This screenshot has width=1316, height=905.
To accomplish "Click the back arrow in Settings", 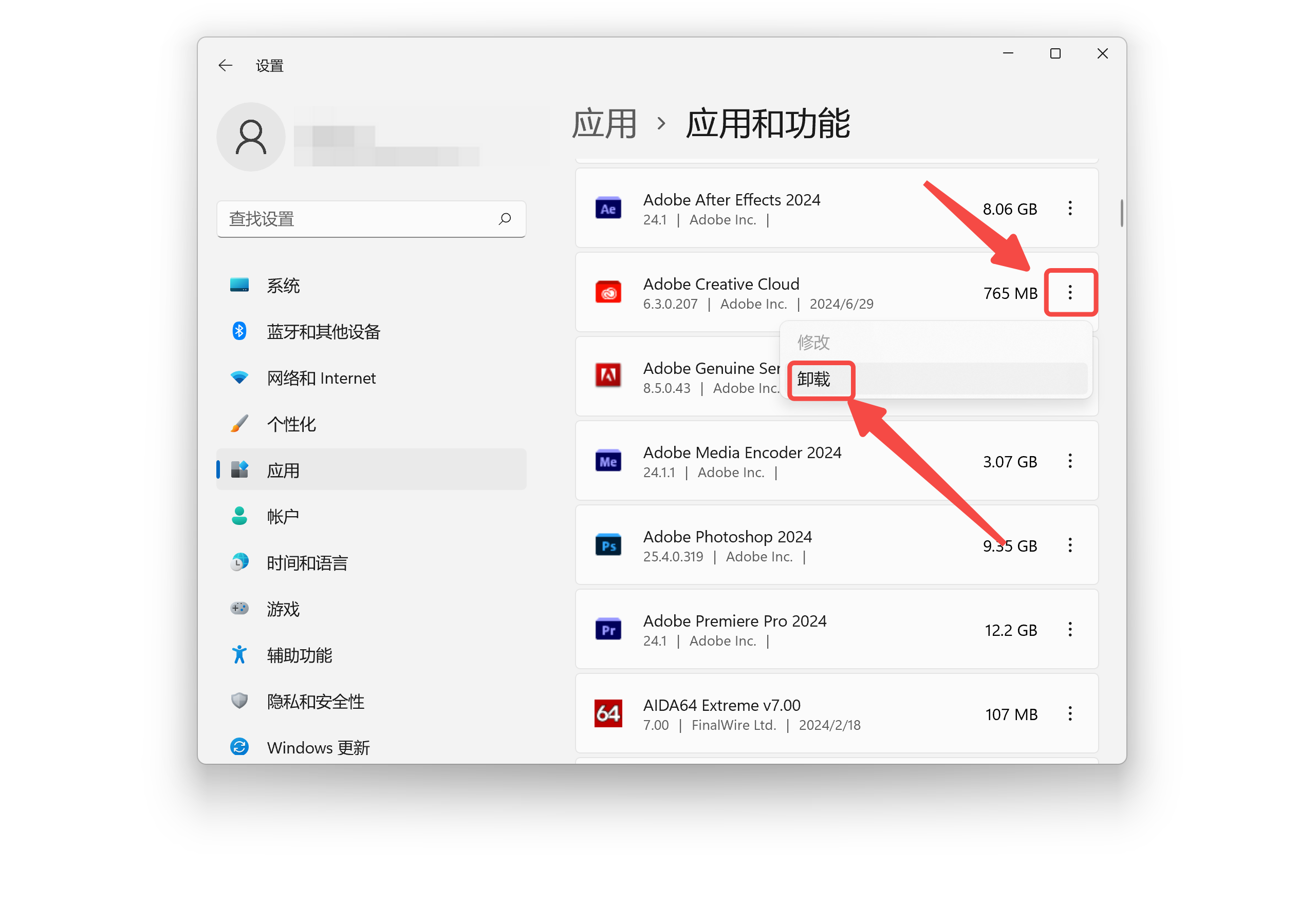I will click(225, 65).
